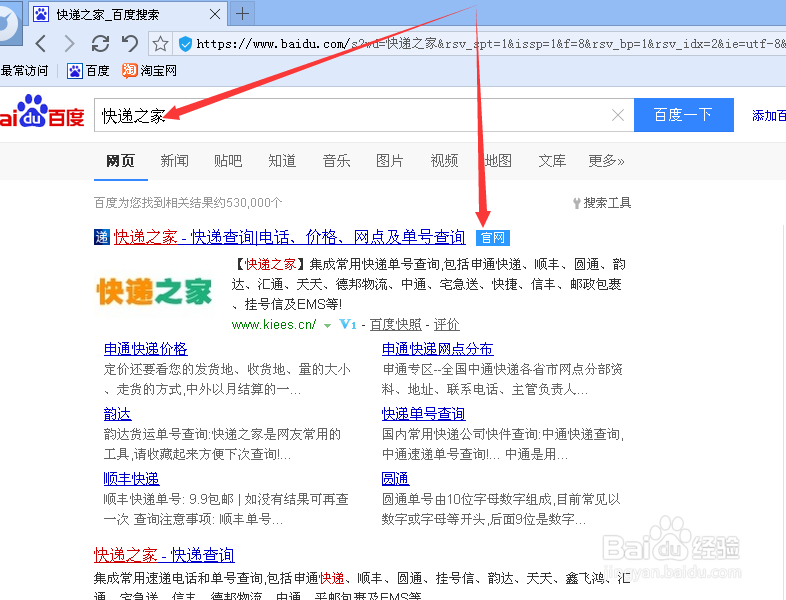Click the www.kiees.cn/ green URL
This screenshot has height=600, width=786.
point(274,325)
